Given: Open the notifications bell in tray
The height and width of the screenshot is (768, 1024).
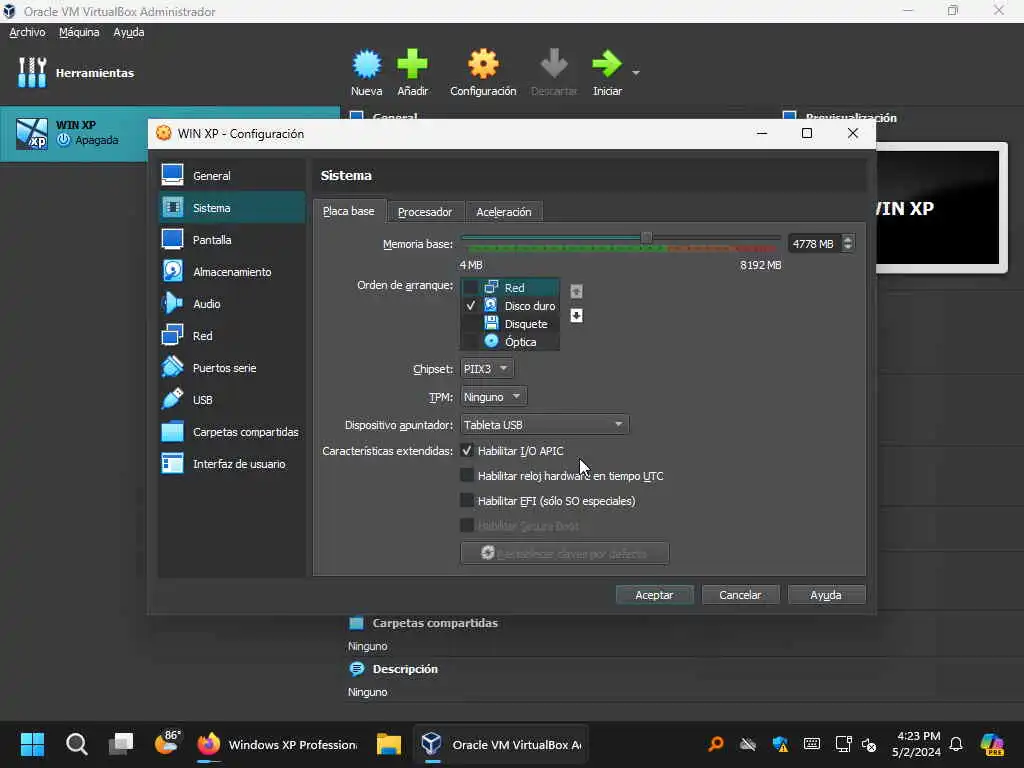Looking at the screenshot, I should pyautogui.click(x=955, y=744).
